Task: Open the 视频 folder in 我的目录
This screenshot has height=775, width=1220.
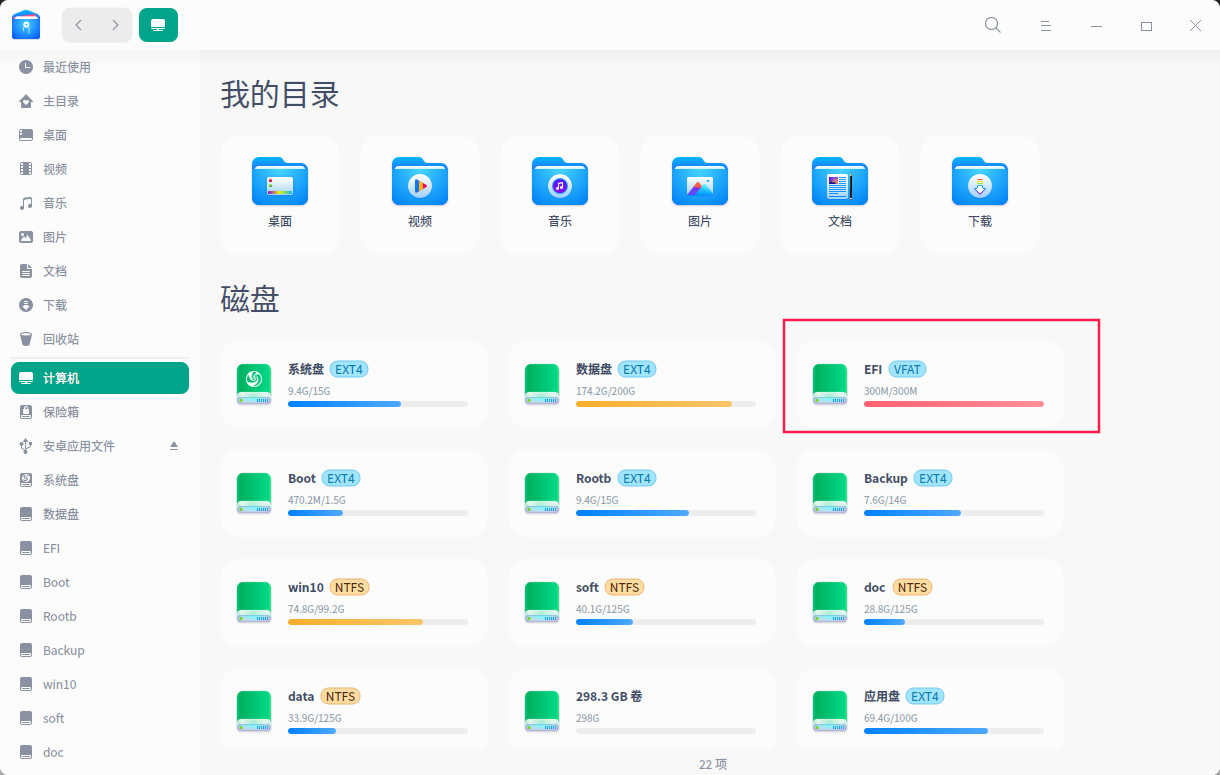Action: tap(420, 194)
